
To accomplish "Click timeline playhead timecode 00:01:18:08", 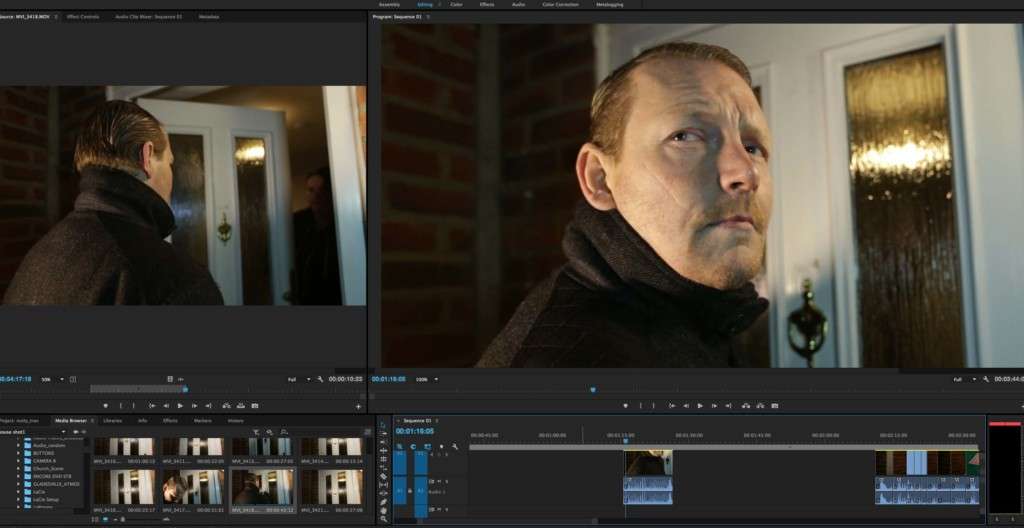I will [415, 431].
